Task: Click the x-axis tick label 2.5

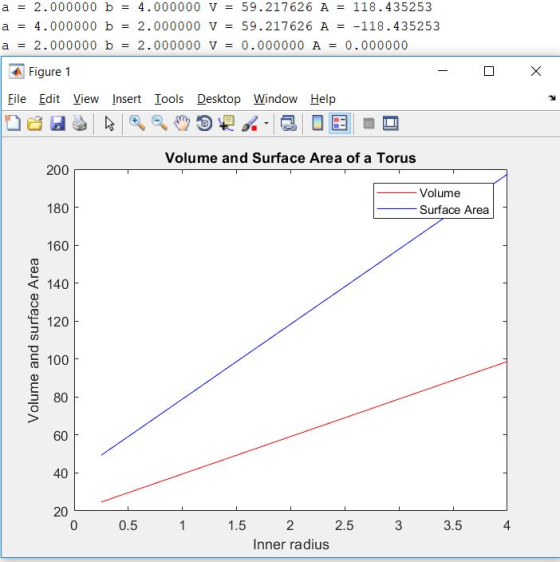Action: [344, 525]
